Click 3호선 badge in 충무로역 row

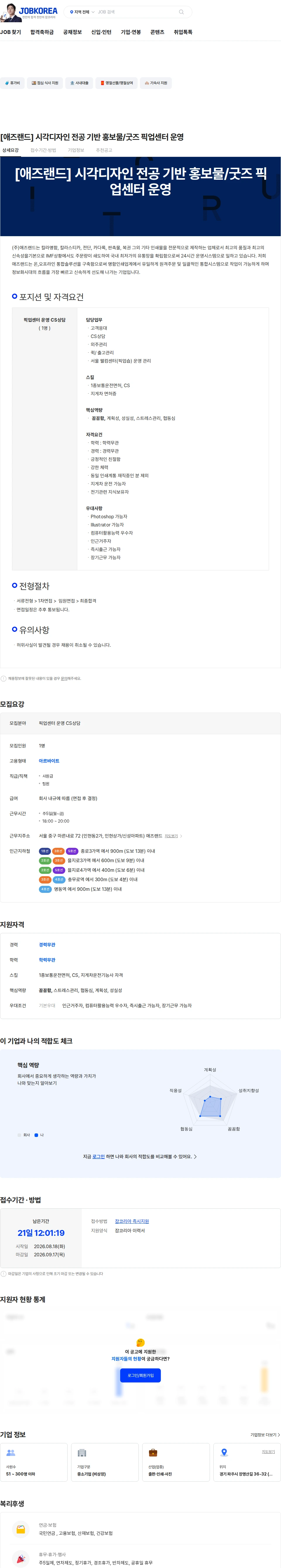click(45, 880)
